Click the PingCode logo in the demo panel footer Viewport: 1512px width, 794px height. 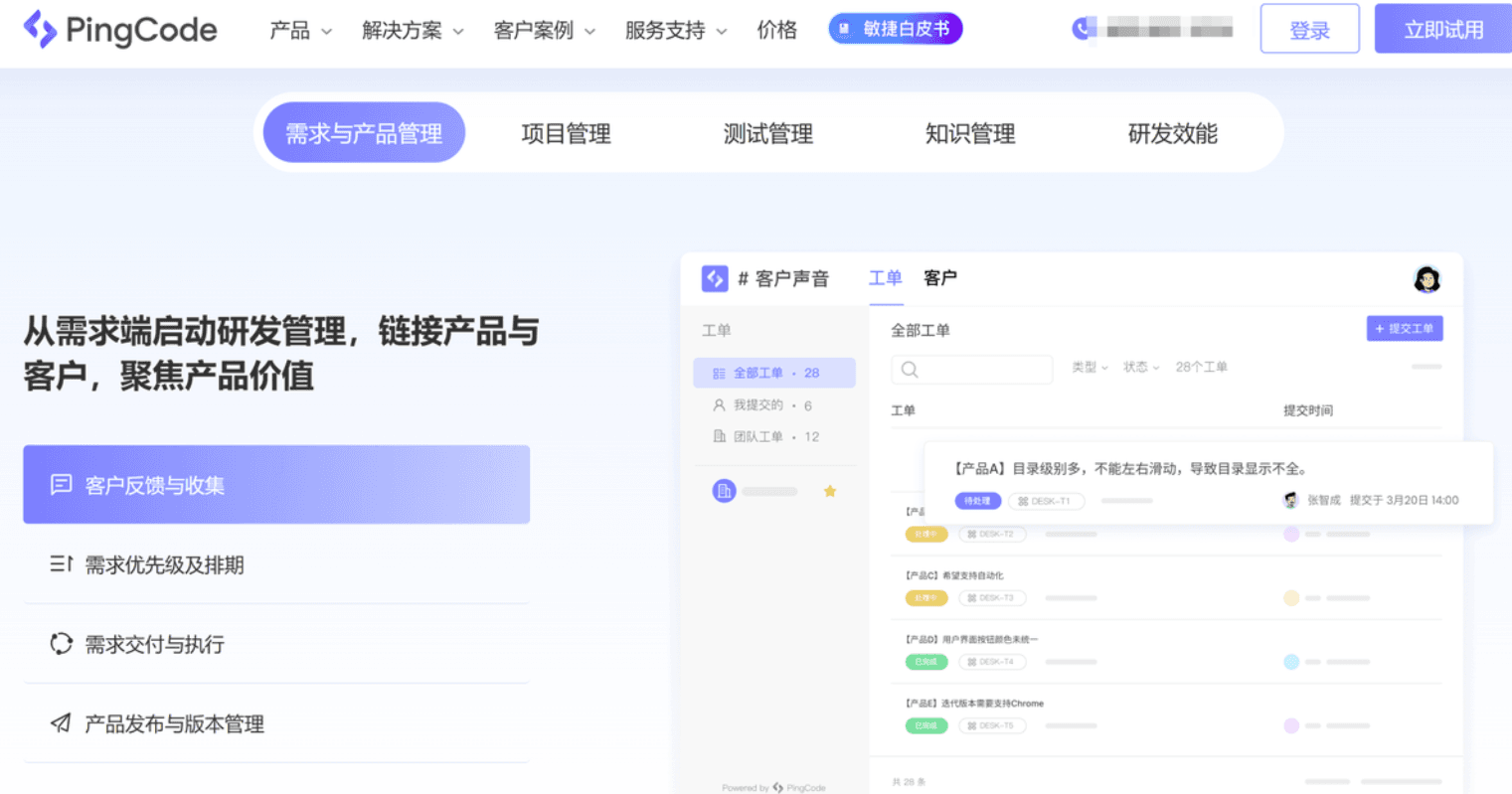[x=799, y=788]
